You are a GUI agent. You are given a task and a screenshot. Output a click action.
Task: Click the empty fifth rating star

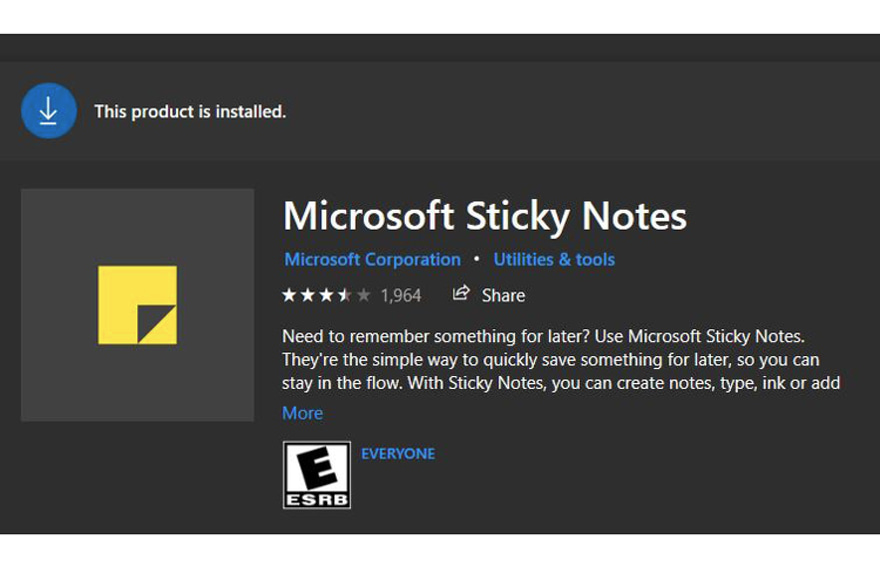pos(362,295)
